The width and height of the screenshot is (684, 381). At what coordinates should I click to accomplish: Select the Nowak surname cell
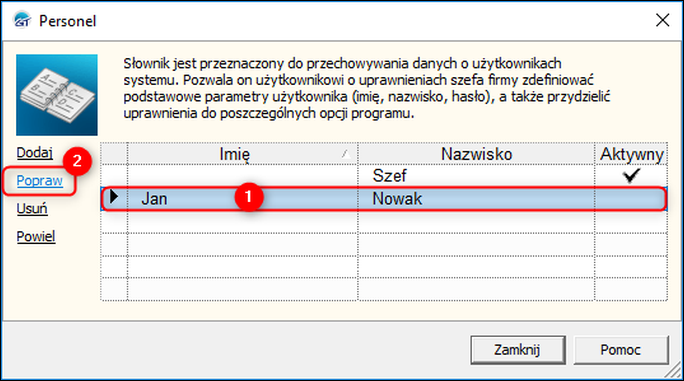coord(476,199)
